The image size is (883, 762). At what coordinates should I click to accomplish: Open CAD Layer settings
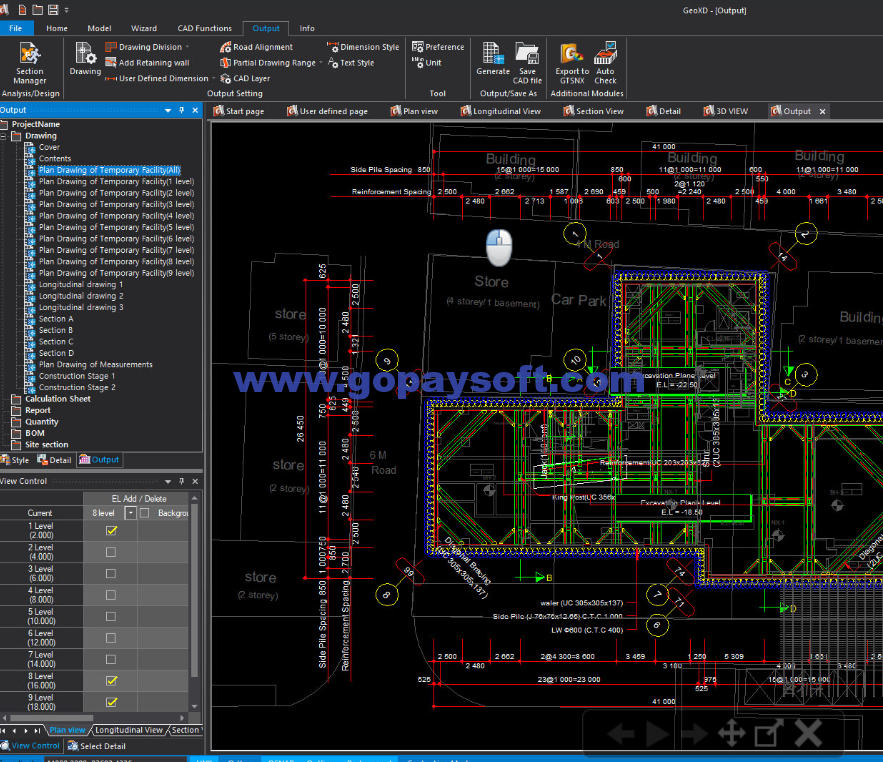[x=245, y=78]
